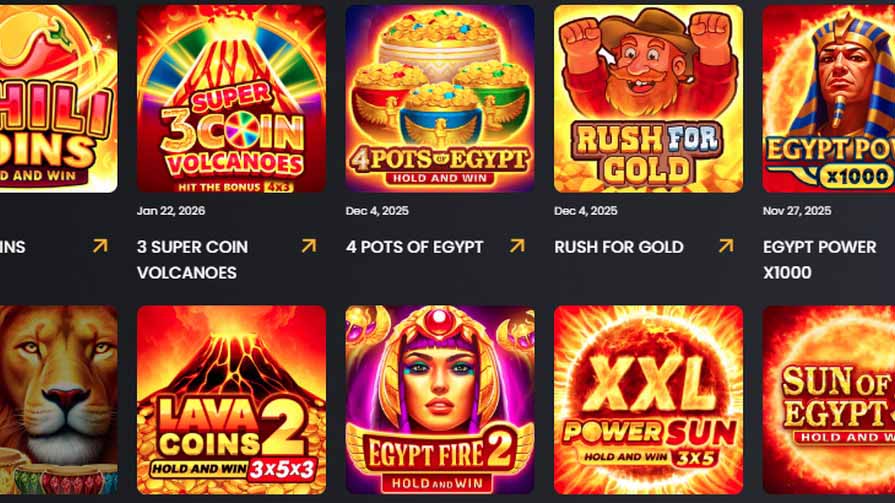Select the 4 Pots of Egypt game image

(x=440, y=99)
